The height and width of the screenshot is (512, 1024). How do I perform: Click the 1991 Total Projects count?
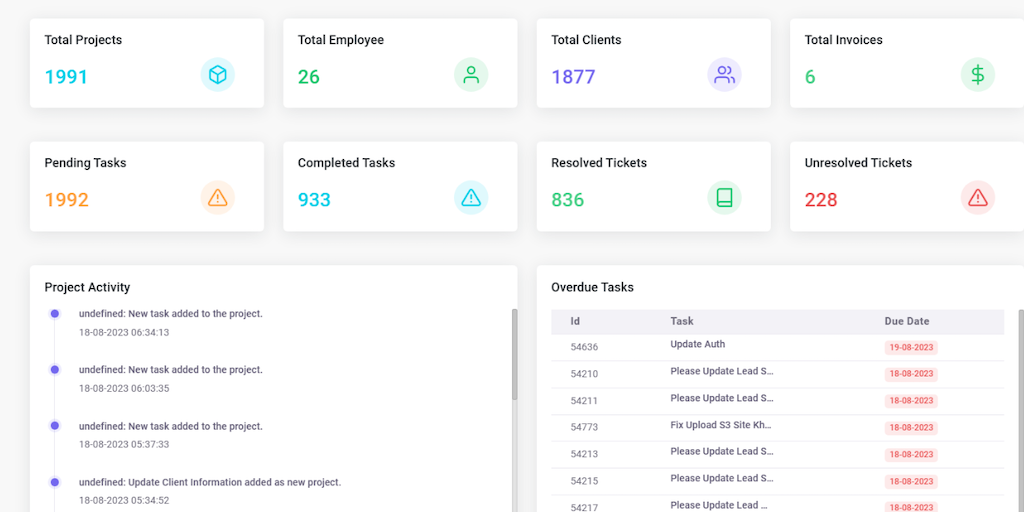coord(66,77)
